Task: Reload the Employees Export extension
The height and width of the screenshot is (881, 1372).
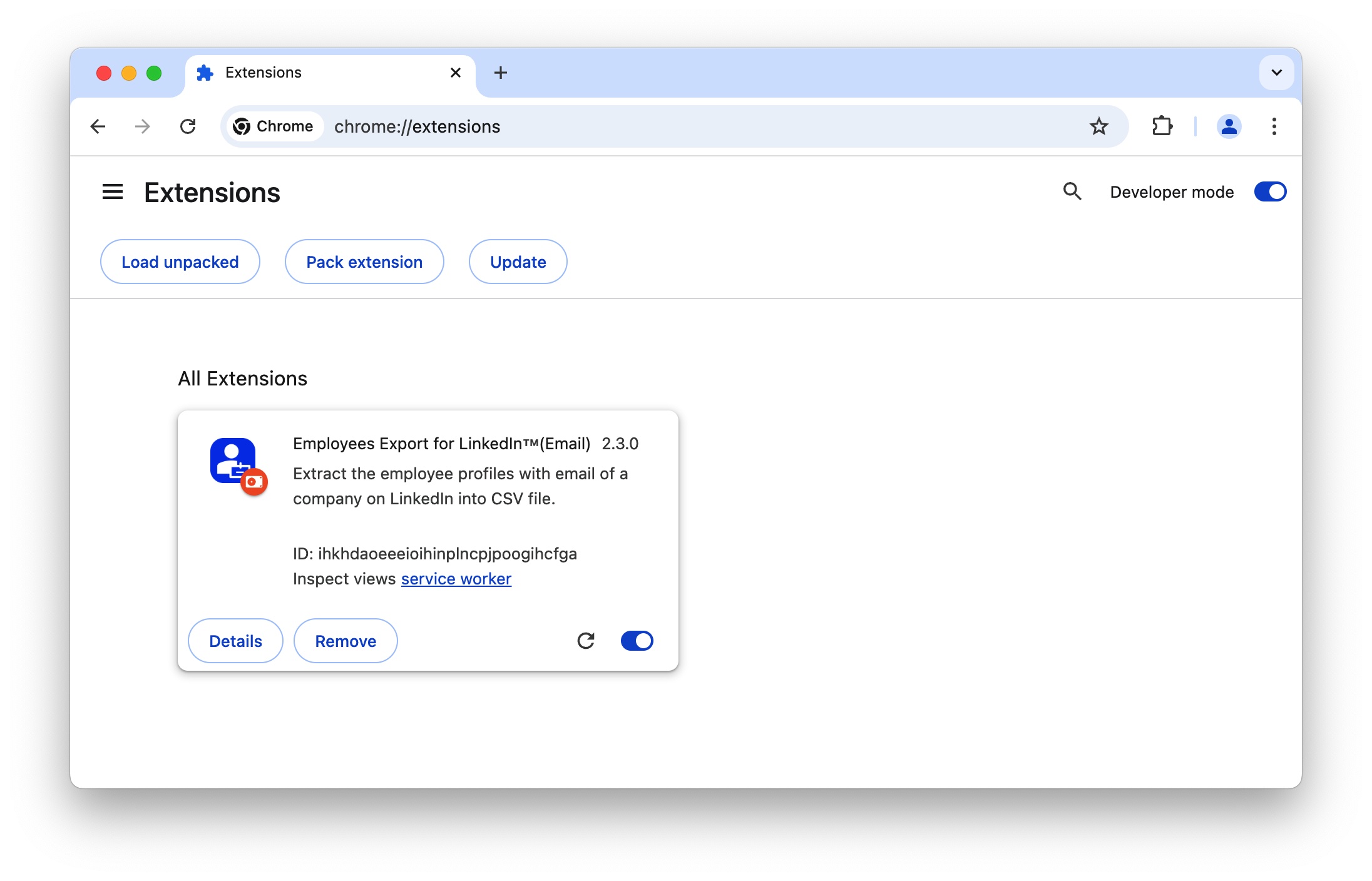Action: (586, 641)
